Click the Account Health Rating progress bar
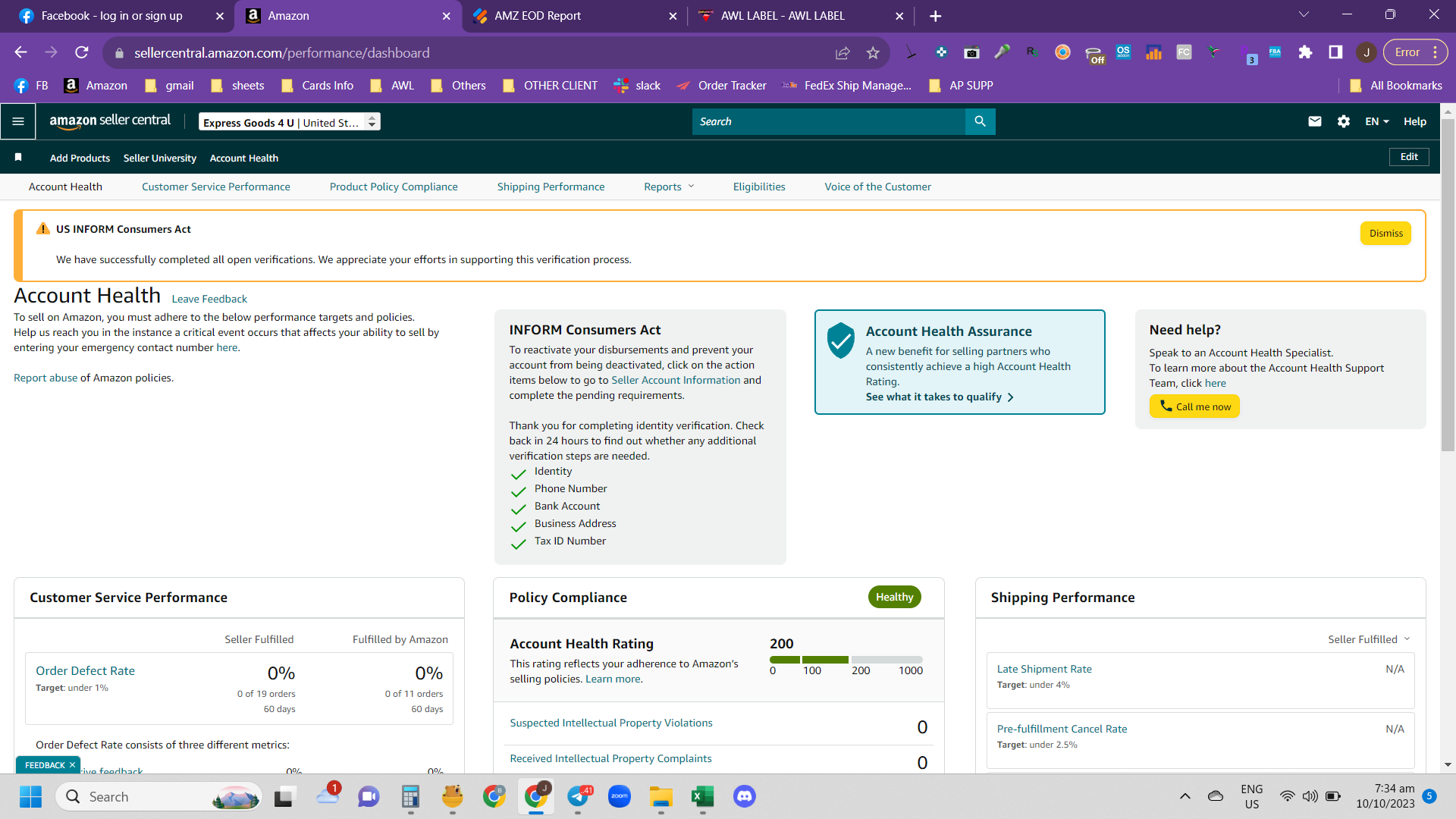Screen dimensions: 1456x819 [846, 660]
